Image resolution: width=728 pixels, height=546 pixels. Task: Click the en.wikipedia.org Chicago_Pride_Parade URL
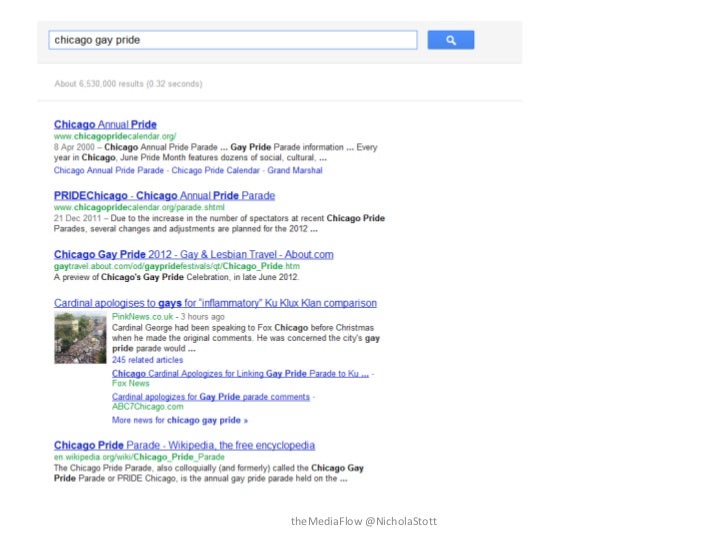tap(139, 457)
